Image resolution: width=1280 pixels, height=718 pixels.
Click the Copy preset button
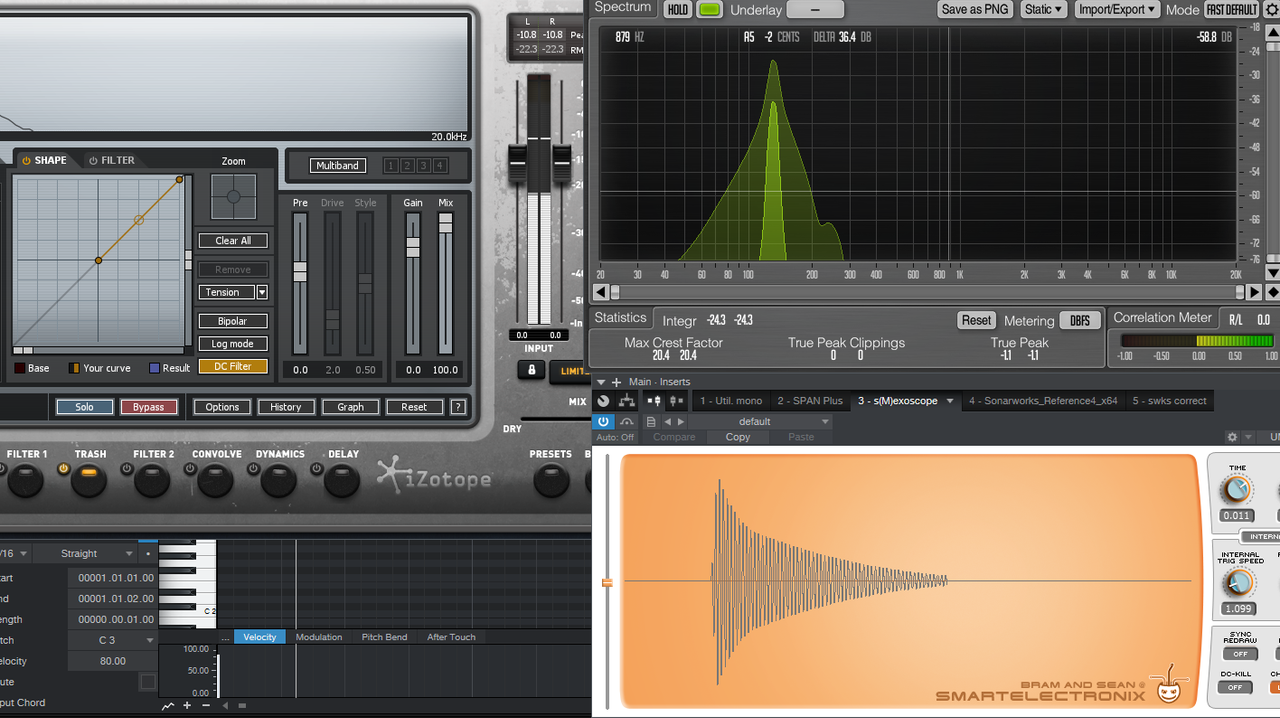pos(738,437)
